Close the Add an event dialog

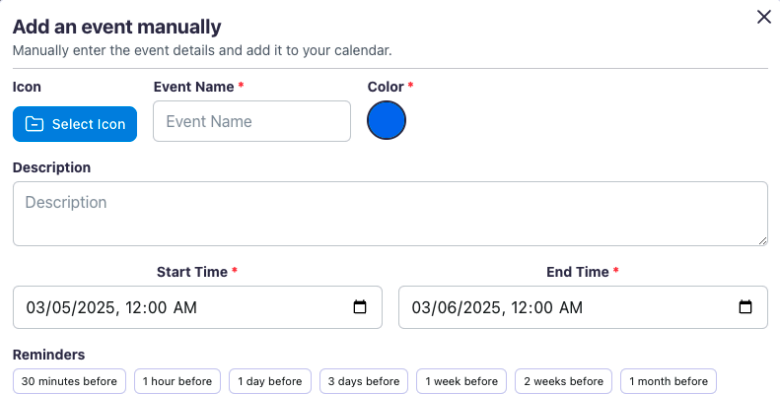pos(764,17)
